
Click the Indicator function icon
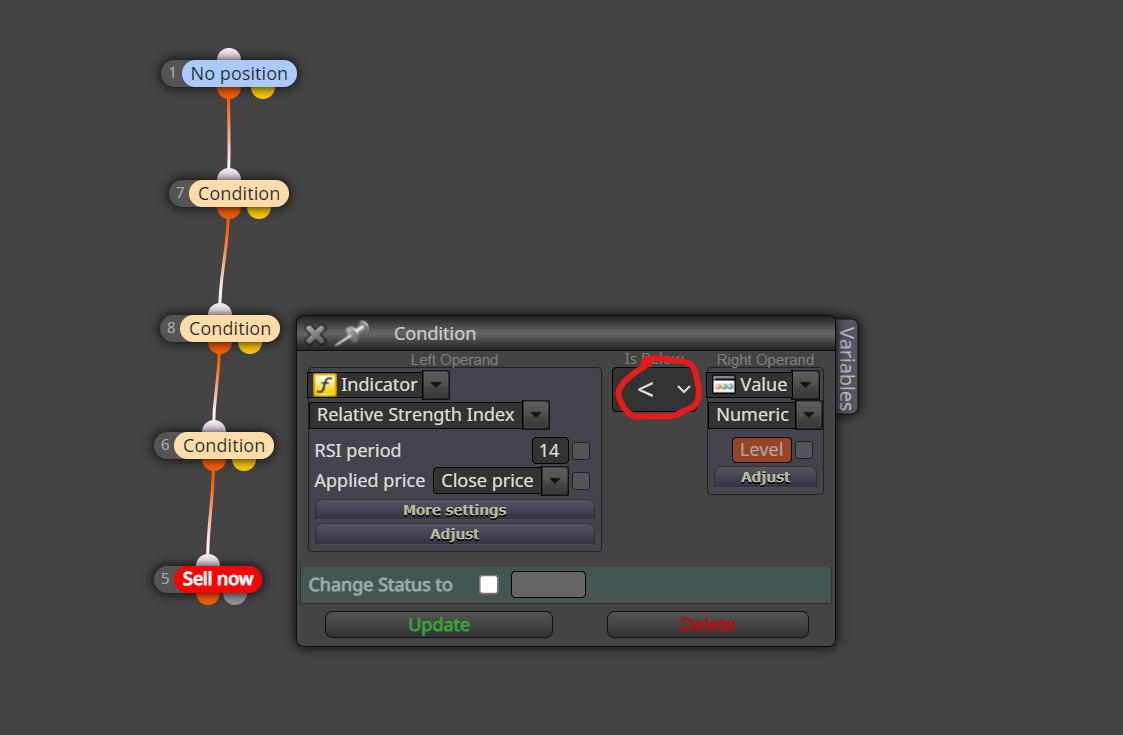pos(324,385)
